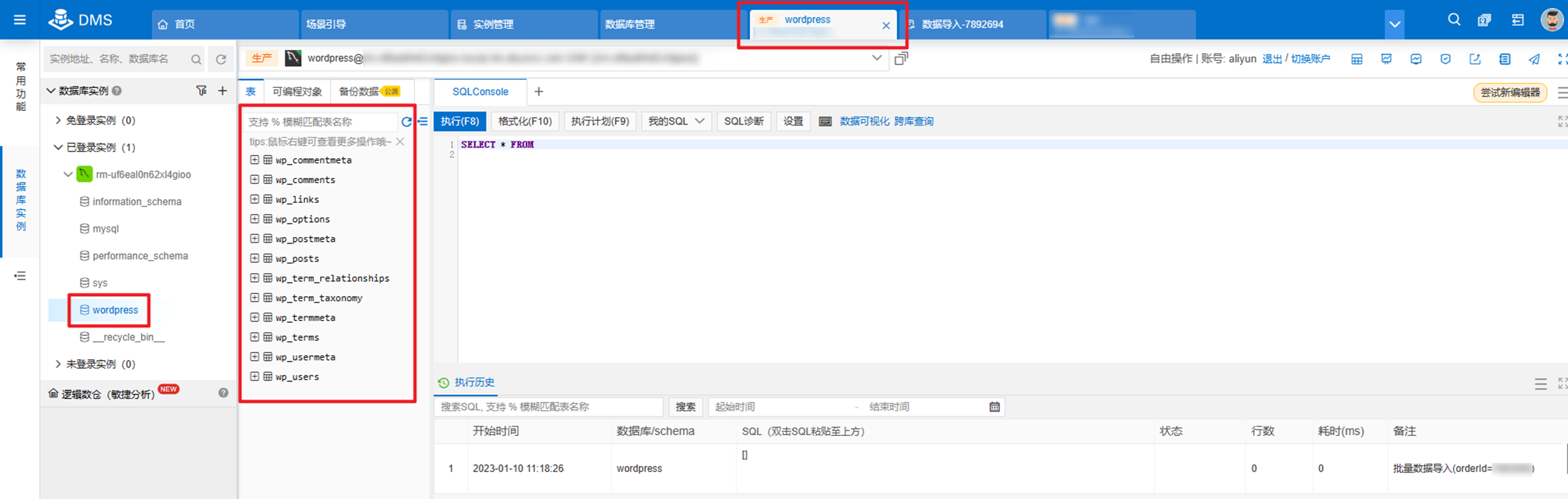Screen dimensions: 1568x499
Task: Open the hamburger menu beside DMS logo
Action: [x=20, y=20]
